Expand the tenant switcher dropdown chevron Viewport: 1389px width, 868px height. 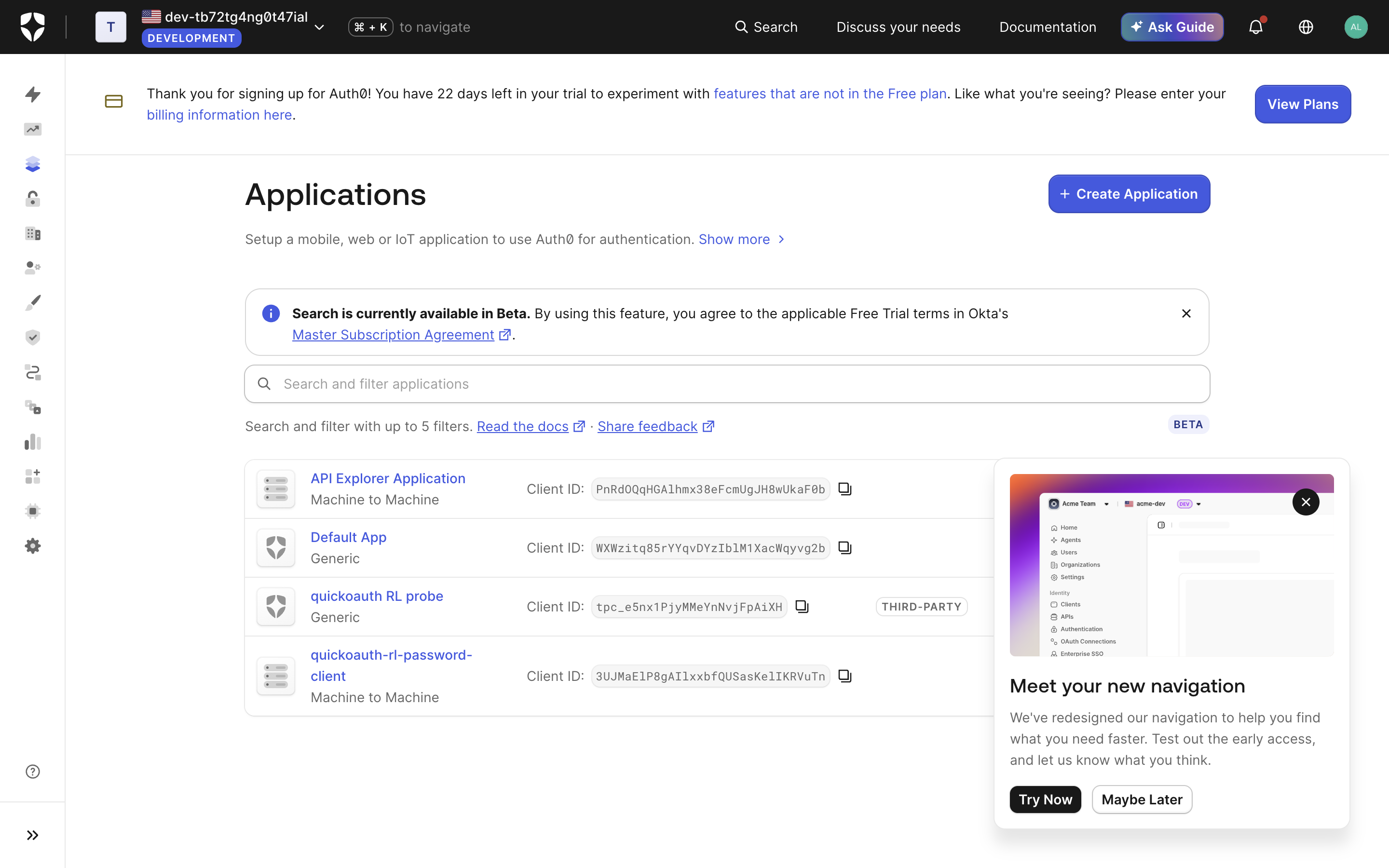(x=320, y=27)
